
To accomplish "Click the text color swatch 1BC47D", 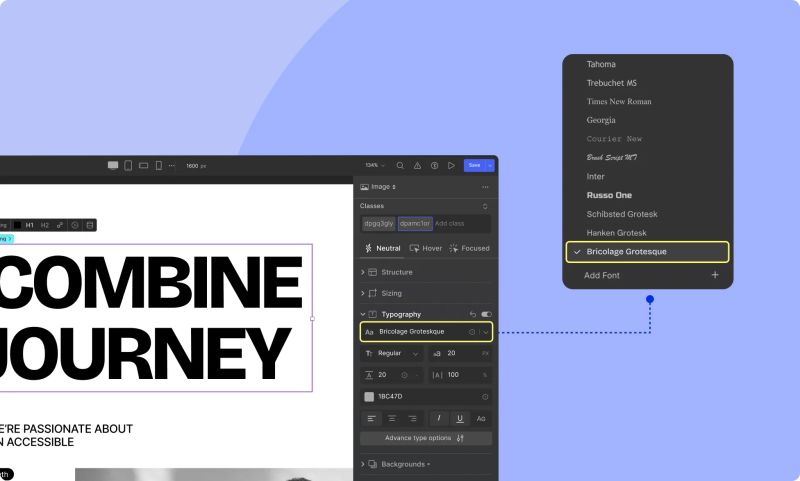I will (369, 397).
